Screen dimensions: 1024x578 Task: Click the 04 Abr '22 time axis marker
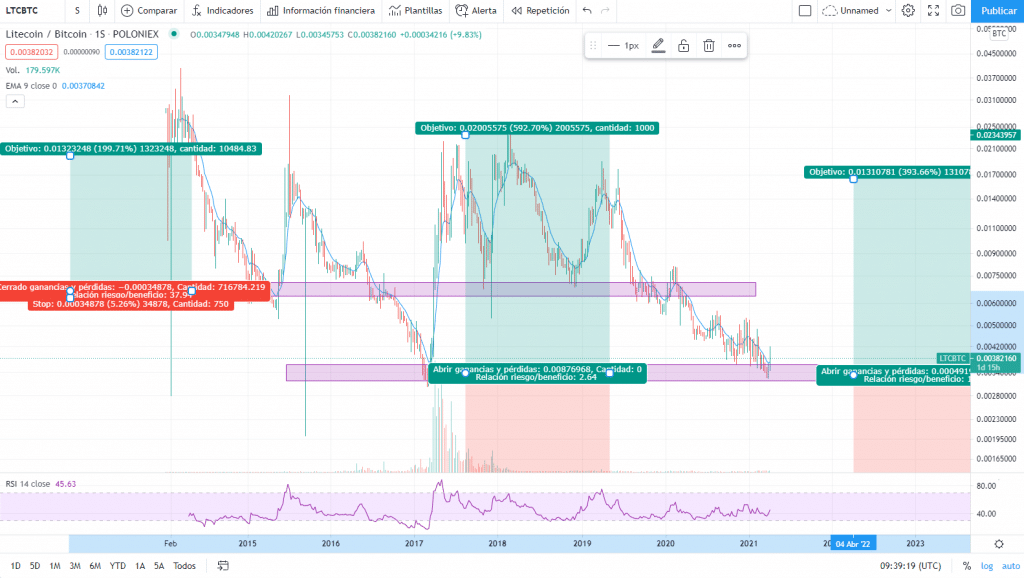853,543
